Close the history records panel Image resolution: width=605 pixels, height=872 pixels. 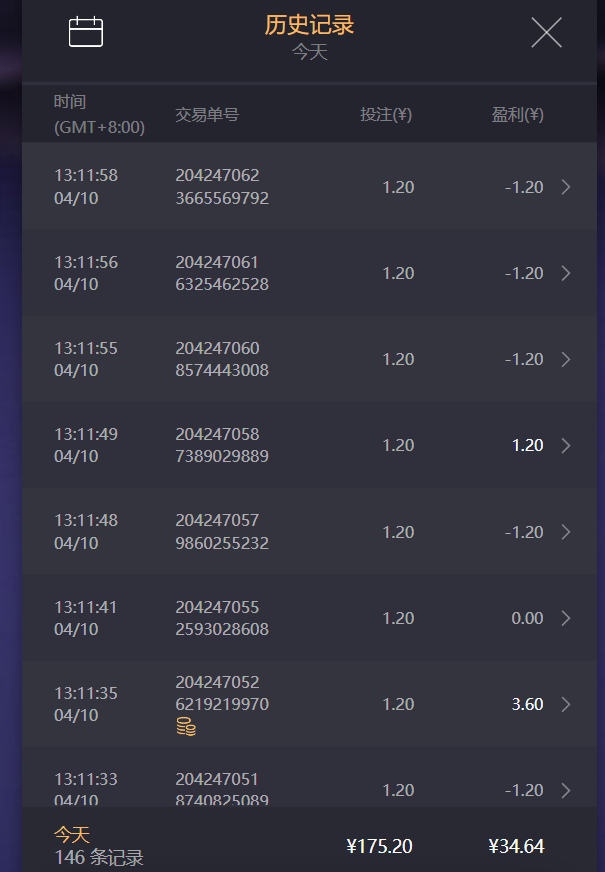pyautogui.click(x=546, y=32)
